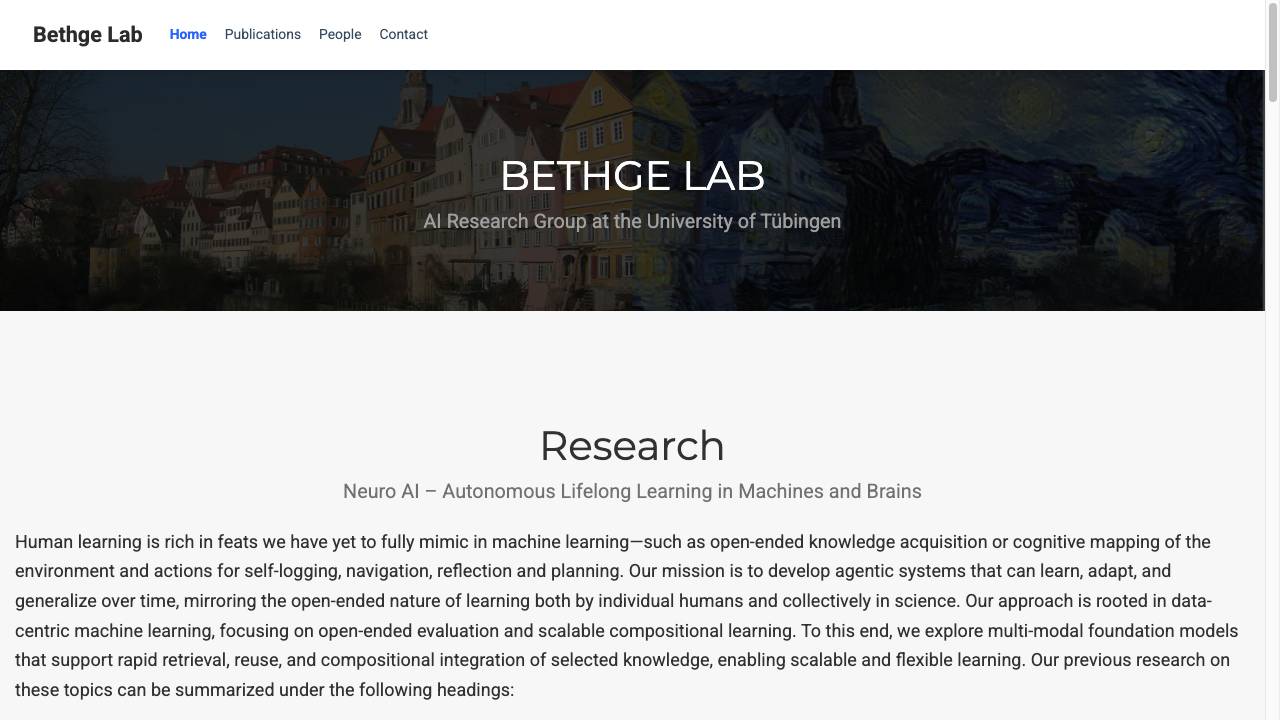The height and width of the screenshot is (720, 1280).
Task: Open the Bethge Lab brand link
Action: coord(88,35)
